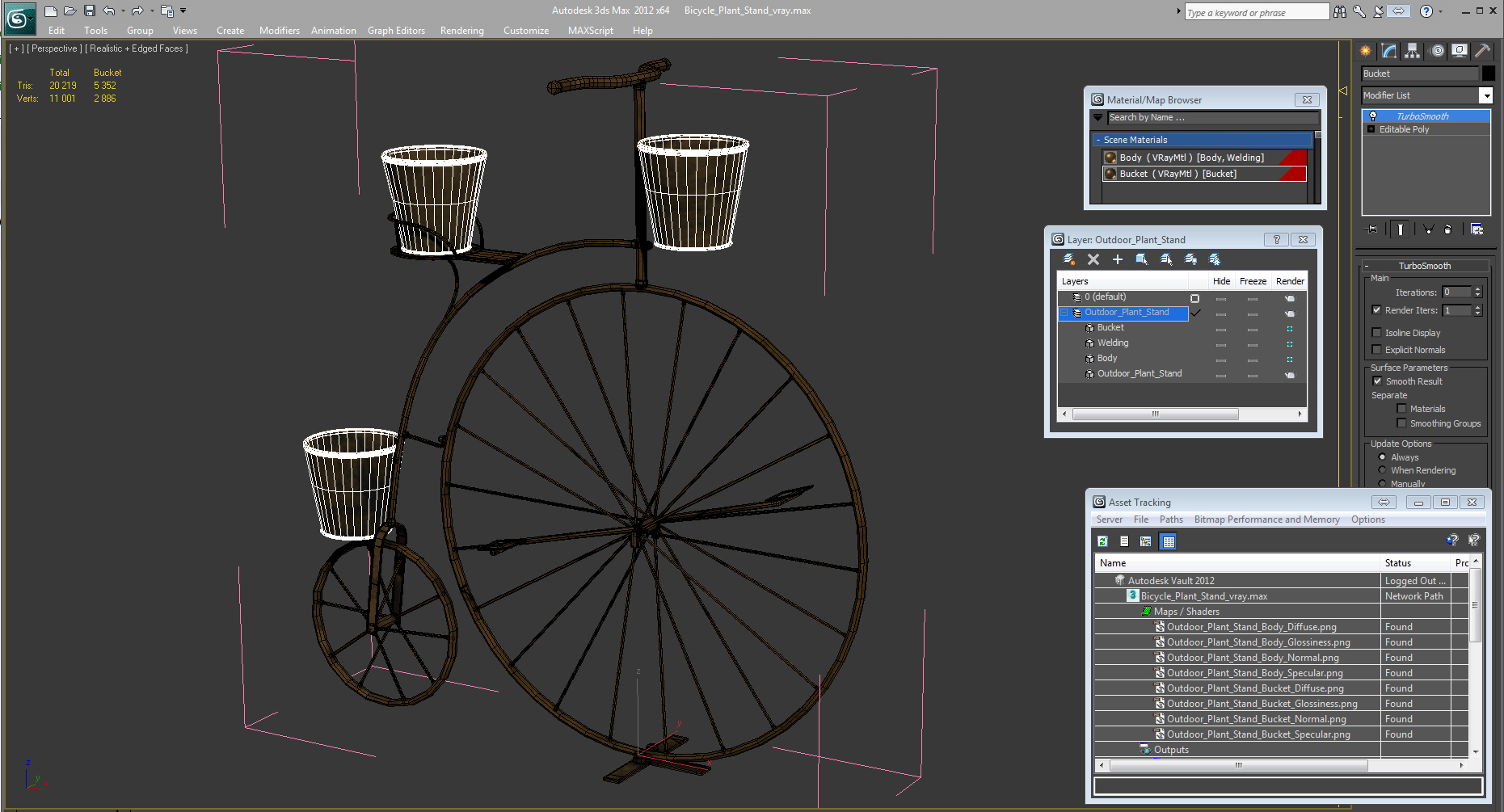The width and height of the screenshot is (1504, 812).
Task: Enable Separate by Smoothing Groups checkbox
Action: [x=1401, y=423]
